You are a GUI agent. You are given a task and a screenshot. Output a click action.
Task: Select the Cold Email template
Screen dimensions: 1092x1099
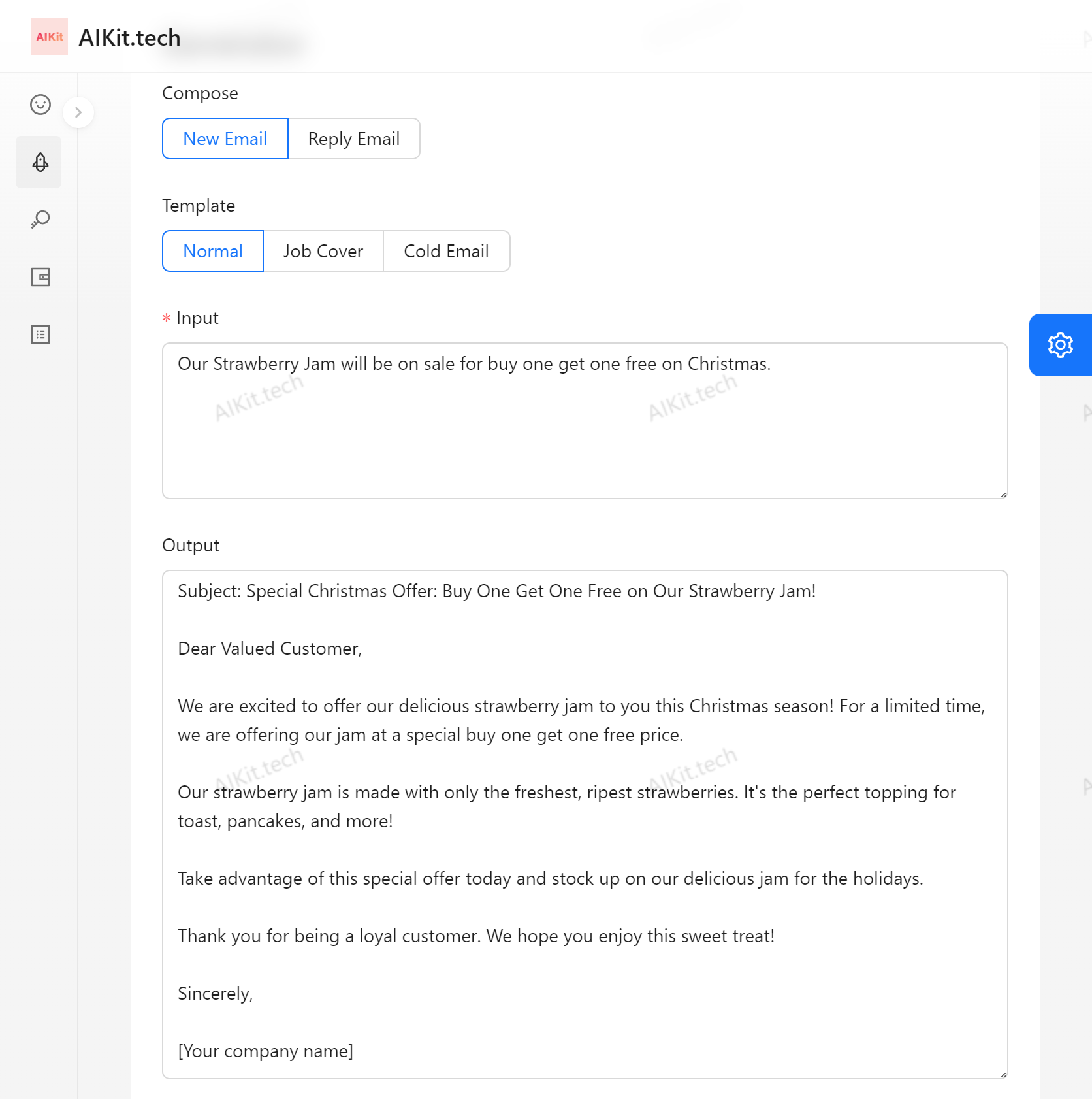pos(446,251)
